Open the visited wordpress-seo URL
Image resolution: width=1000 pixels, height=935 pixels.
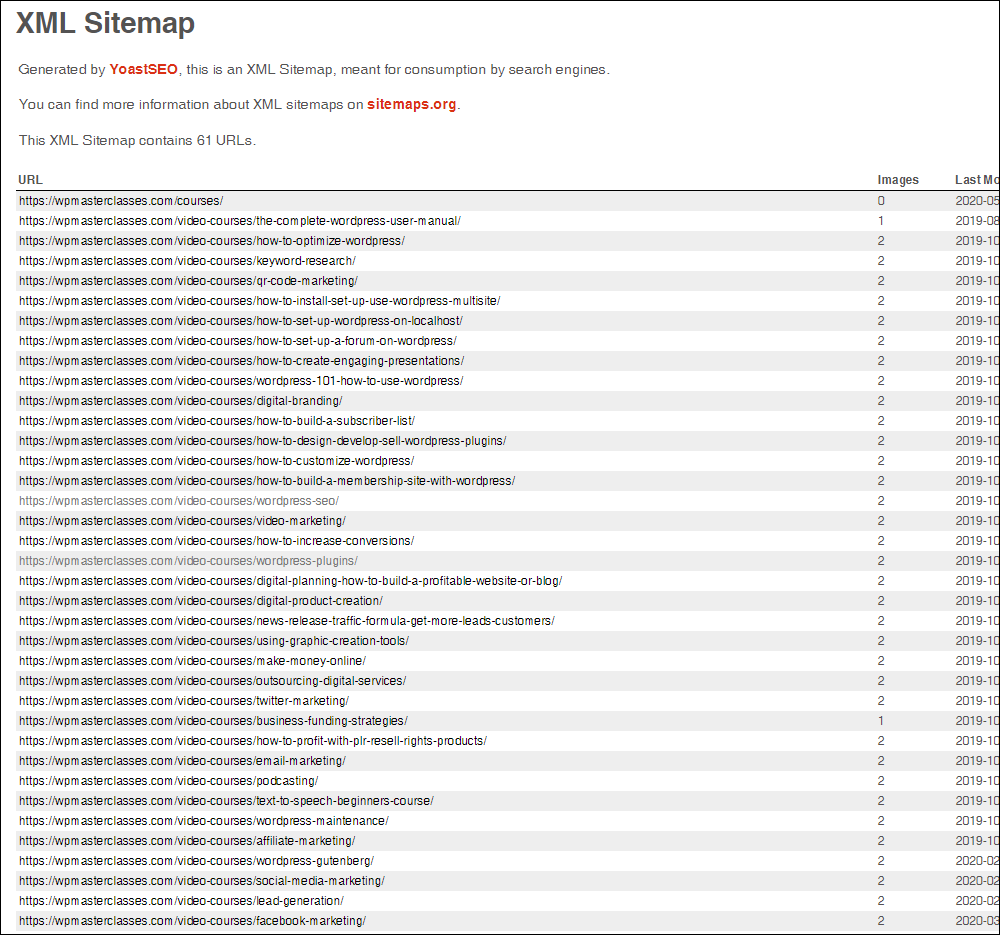(x=179, y=501)
